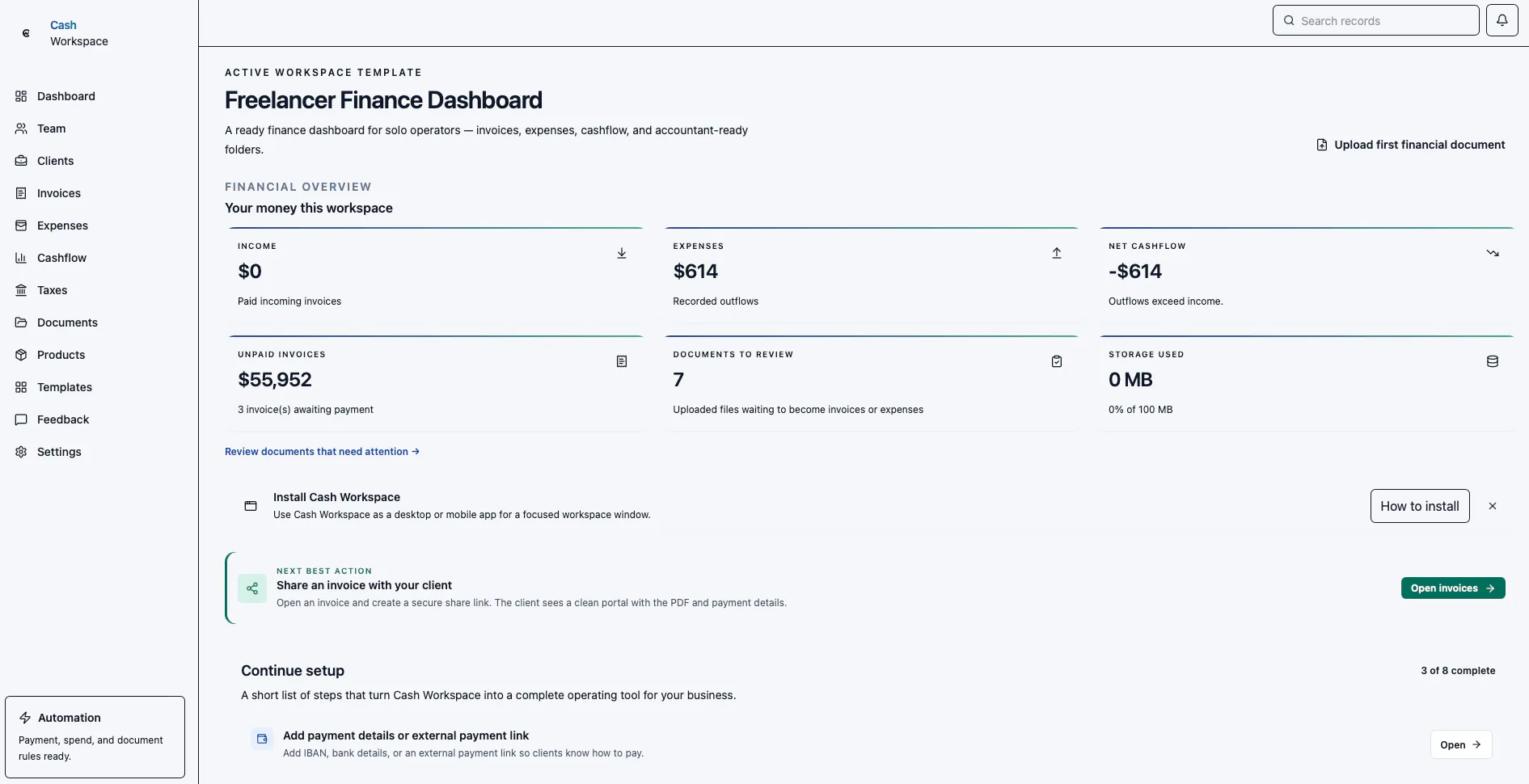
Task: Click the Dashboard grid icon in sidebar
Action: pyautogui.click(x=21, y=96)
